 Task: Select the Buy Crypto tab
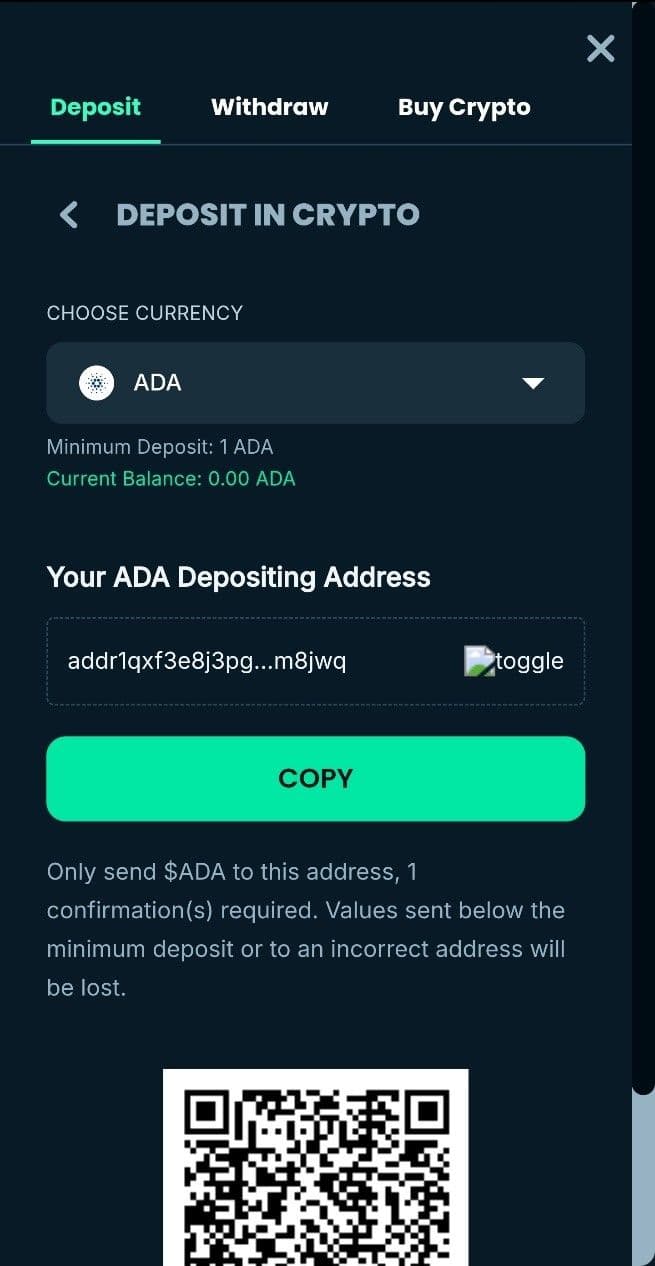coord(464,107)
